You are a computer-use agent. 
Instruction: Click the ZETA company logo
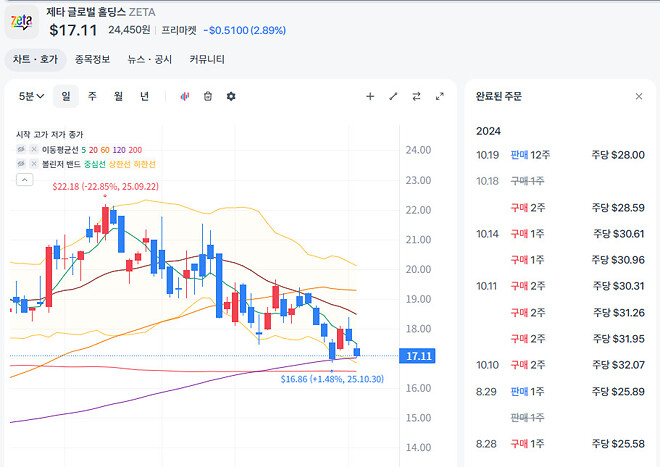click(22, 21)
